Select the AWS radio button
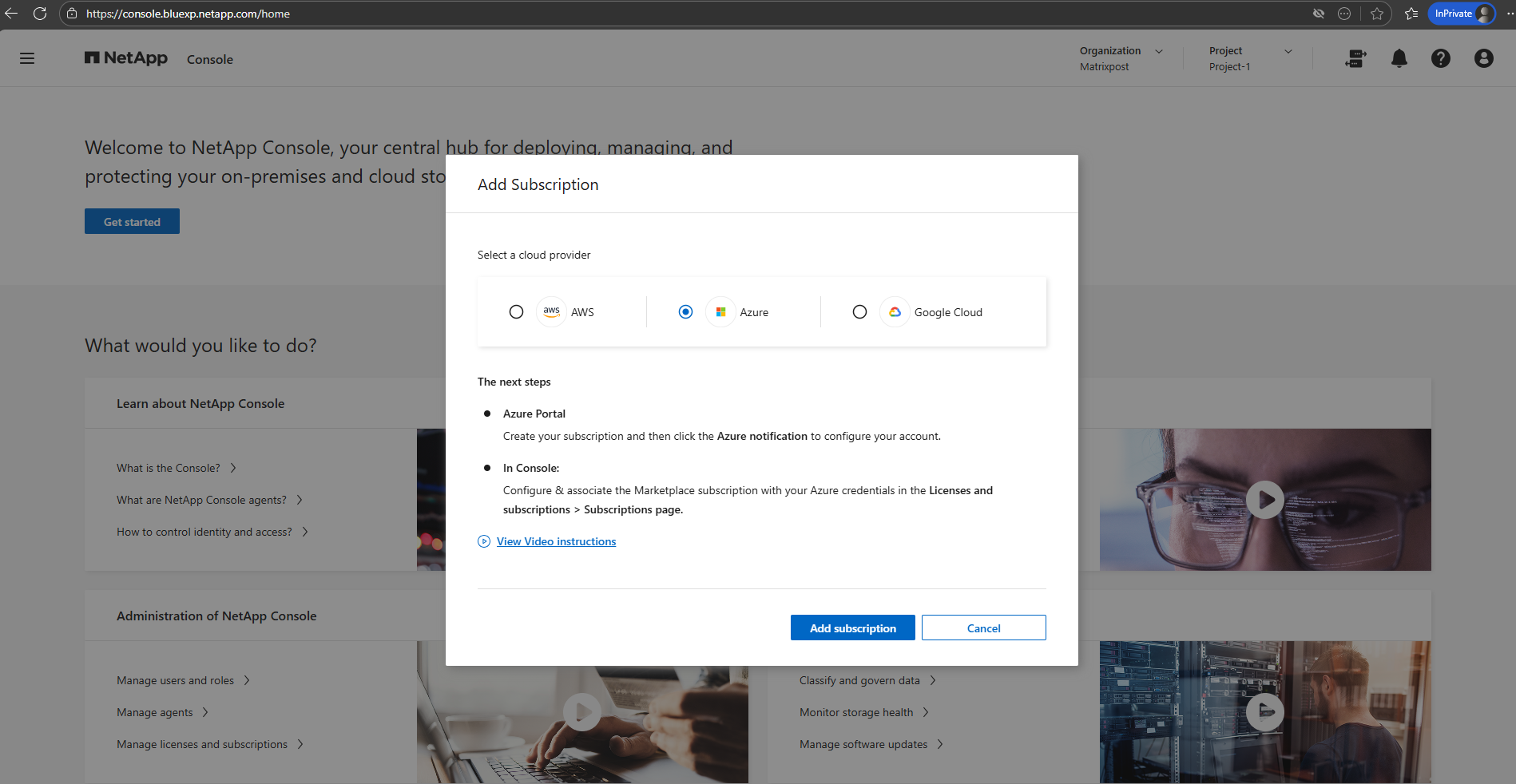 click(516, 312)
